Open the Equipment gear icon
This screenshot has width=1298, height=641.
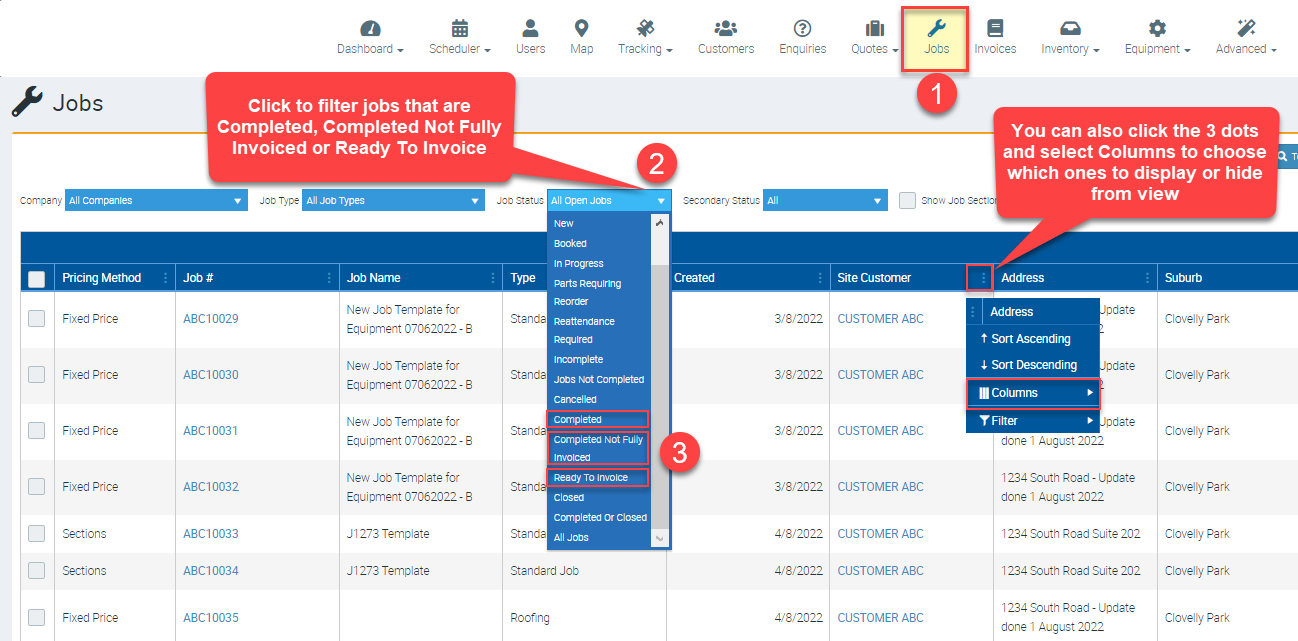(x=1157, y=28)
